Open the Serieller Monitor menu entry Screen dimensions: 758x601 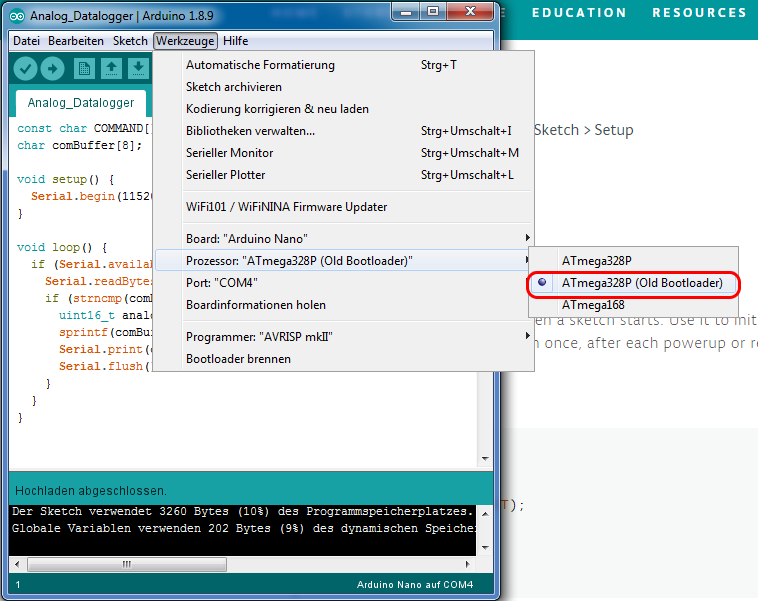pyautogui.click(x=229, y=153)
